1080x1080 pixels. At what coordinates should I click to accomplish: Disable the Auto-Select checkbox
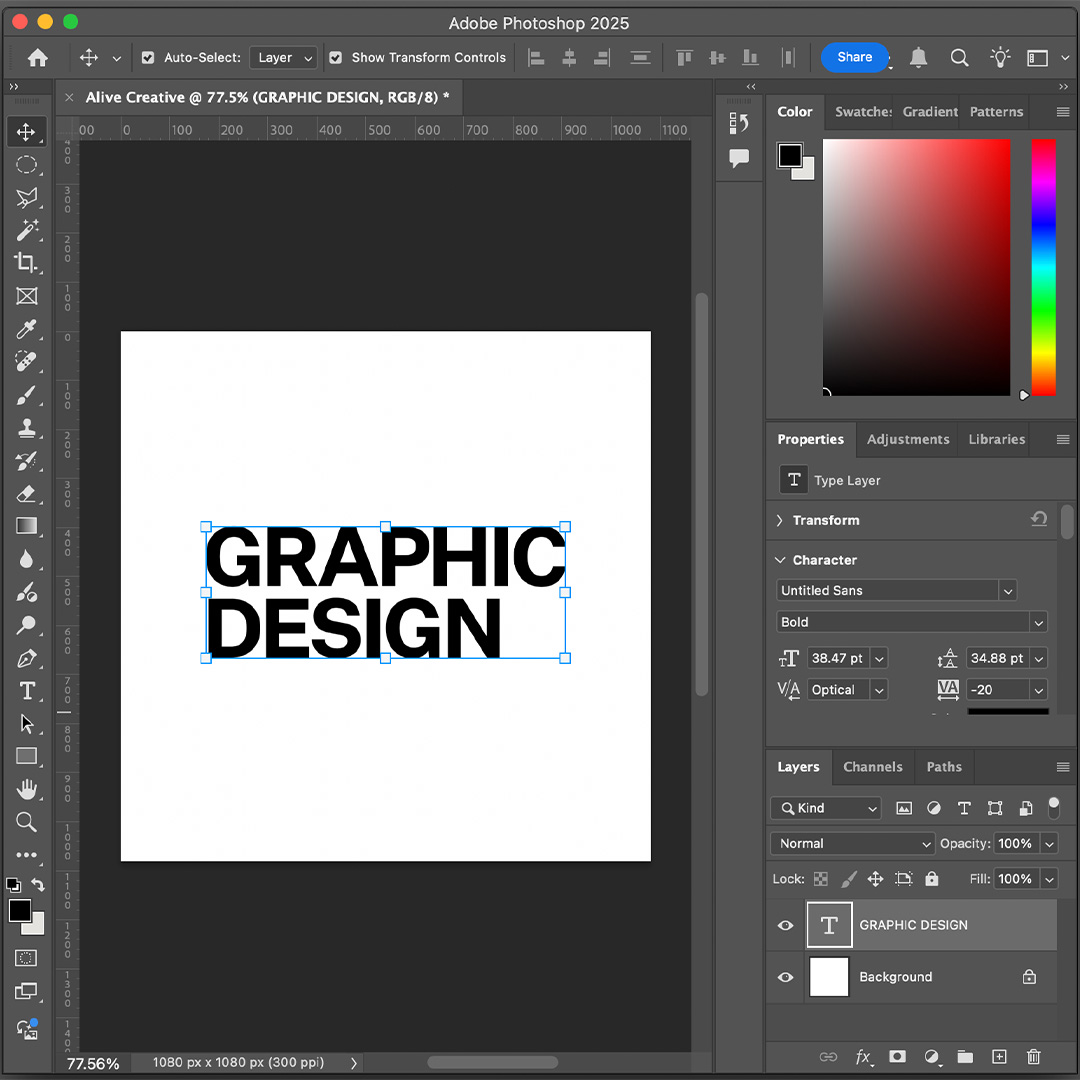(x=147, y=57)
